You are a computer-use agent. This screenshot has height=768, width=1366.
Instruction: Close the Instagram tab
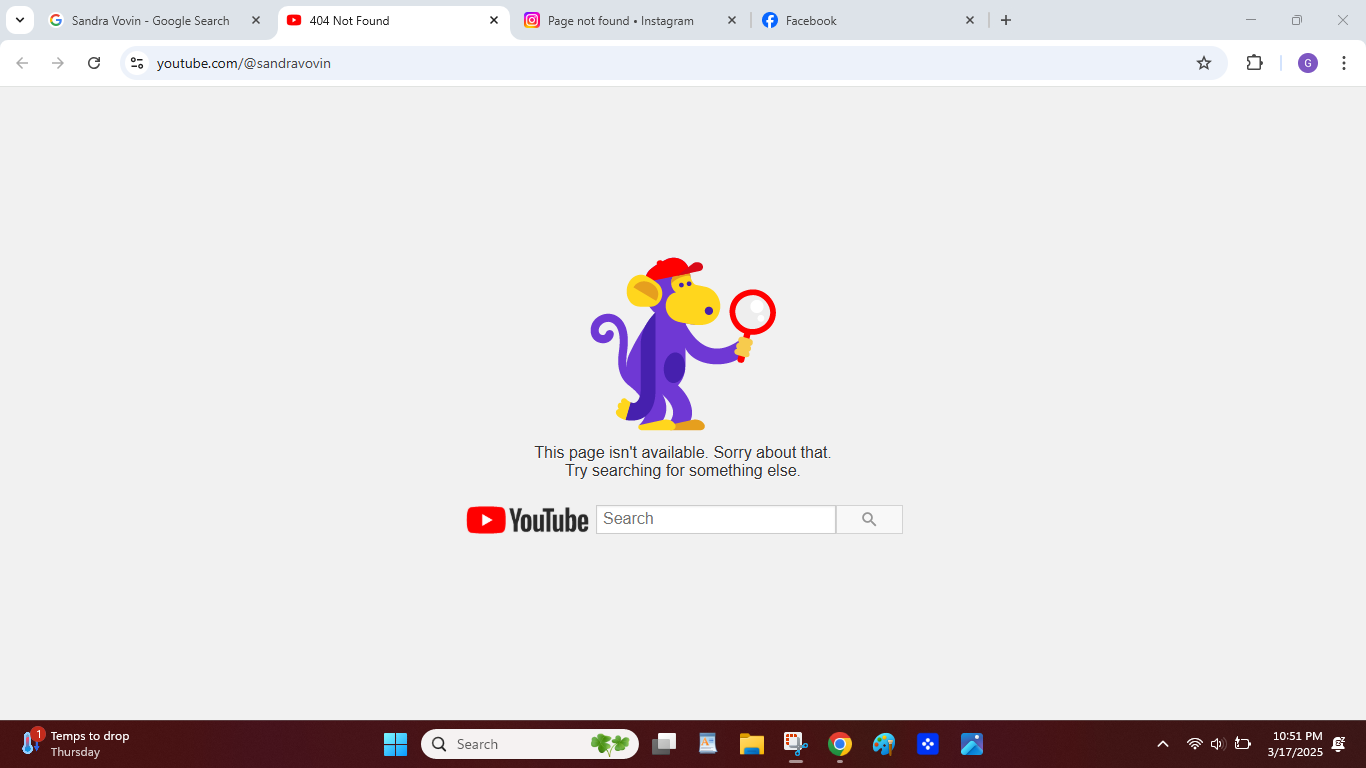[x=732, y=20]
